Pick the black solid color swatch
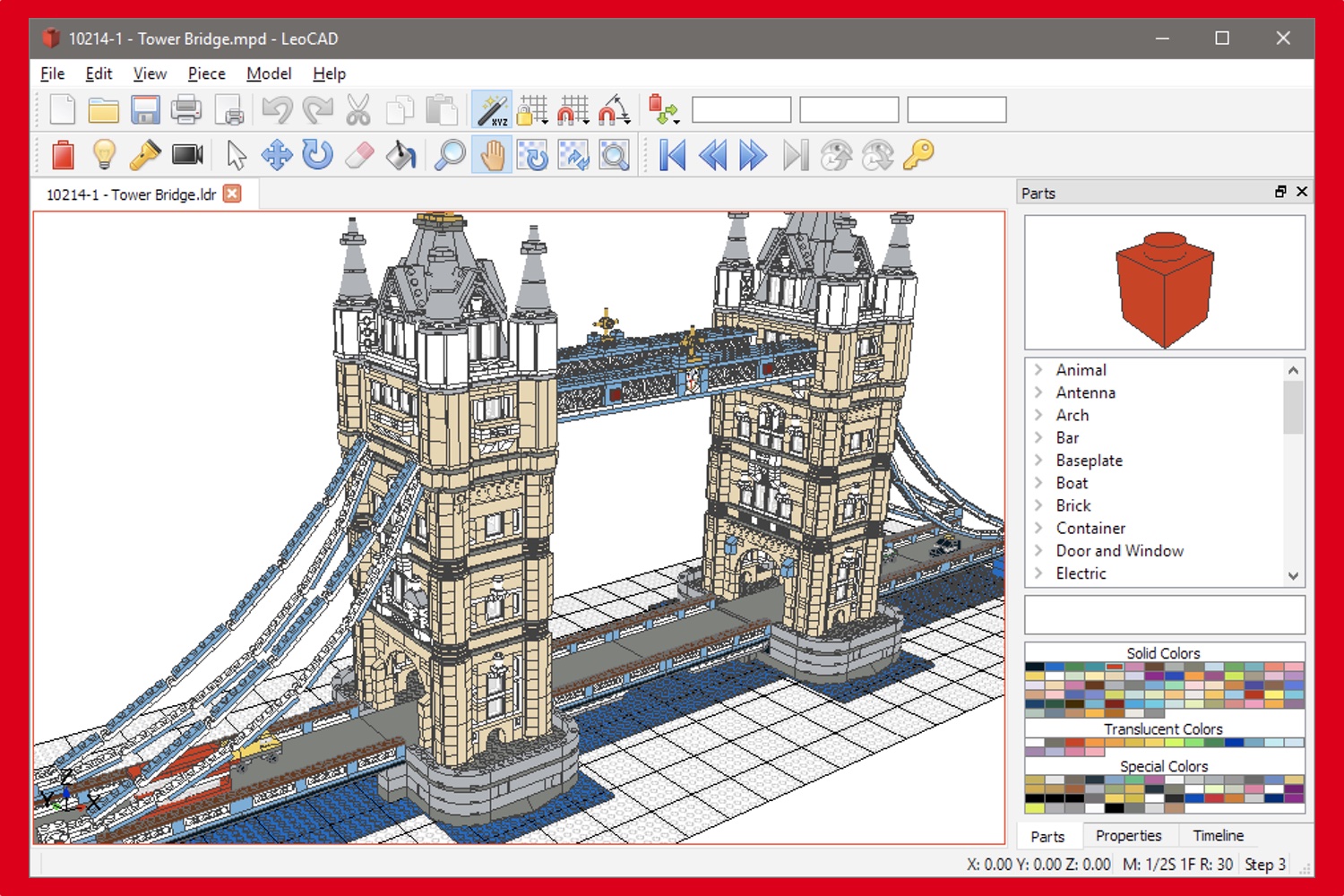1344x896 pixels. (1035, 667)
